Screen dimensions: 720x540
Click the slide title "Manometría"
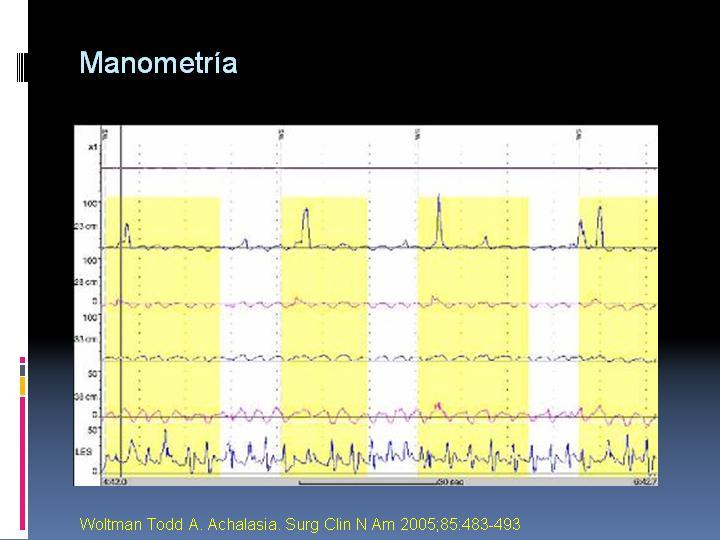[x=158, y=62]
